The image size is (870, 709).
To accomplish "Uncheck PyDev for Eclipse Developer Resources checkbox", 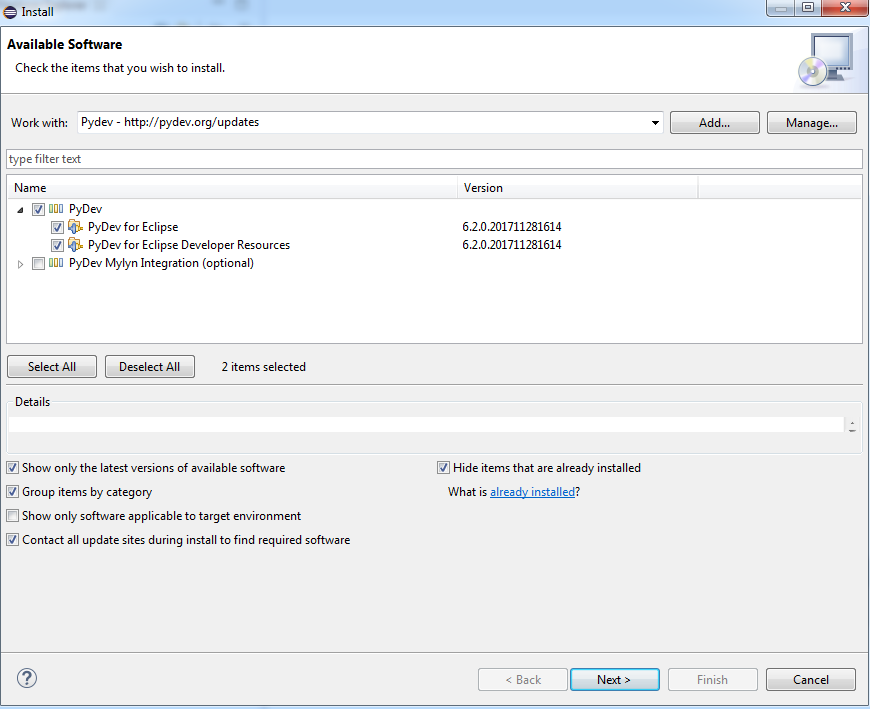I will pyautogui.click(x=57, y=245).
